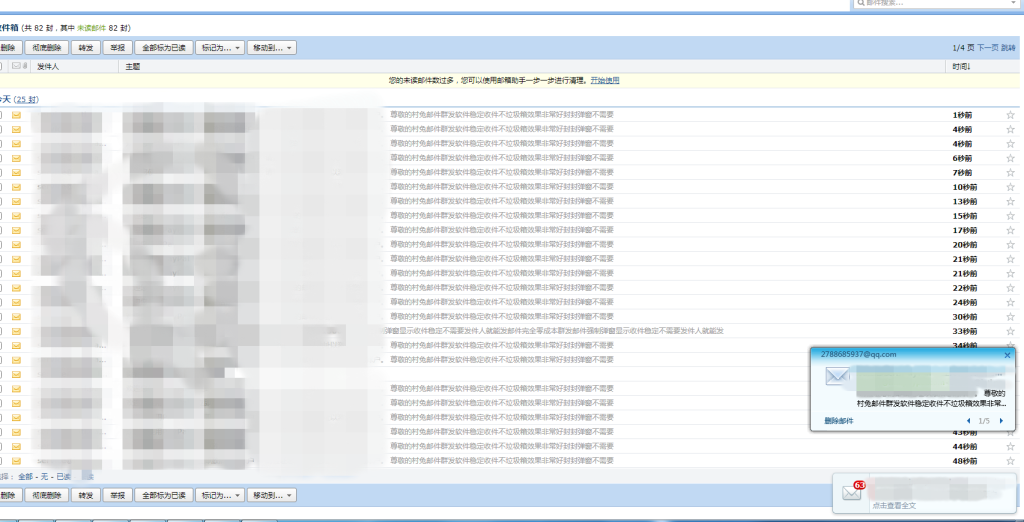Click the mail icon with 63 badge

click(x=852, y=492)
